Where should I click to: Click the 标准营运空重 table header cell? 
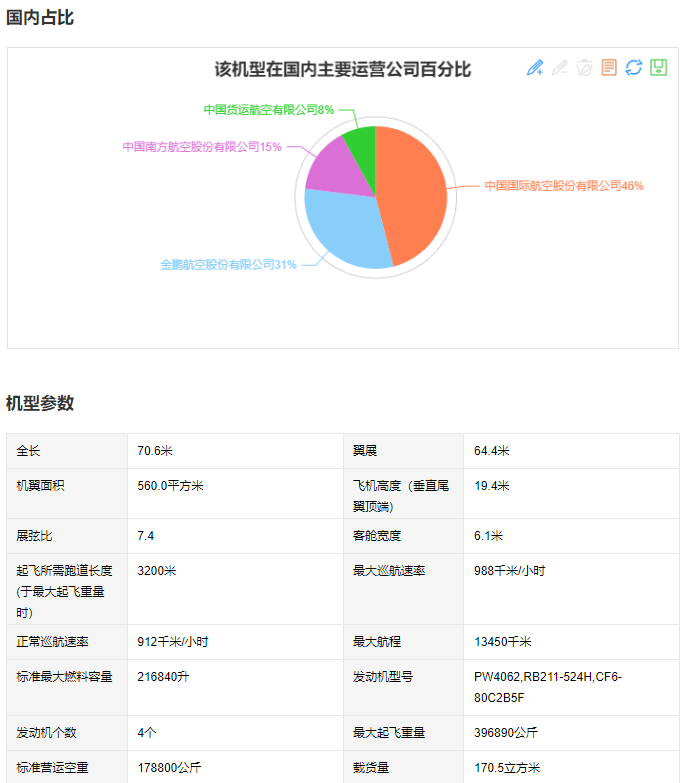pos(67,767)
